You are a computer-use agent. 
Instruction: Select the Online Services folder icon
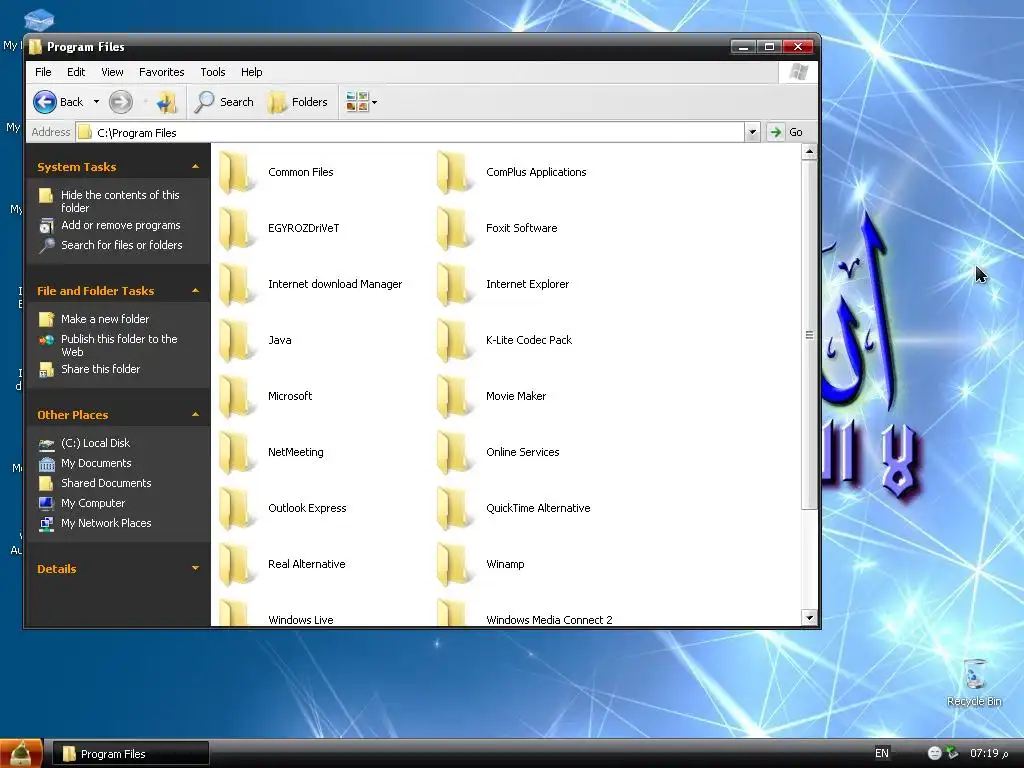(x=454, y=453)
